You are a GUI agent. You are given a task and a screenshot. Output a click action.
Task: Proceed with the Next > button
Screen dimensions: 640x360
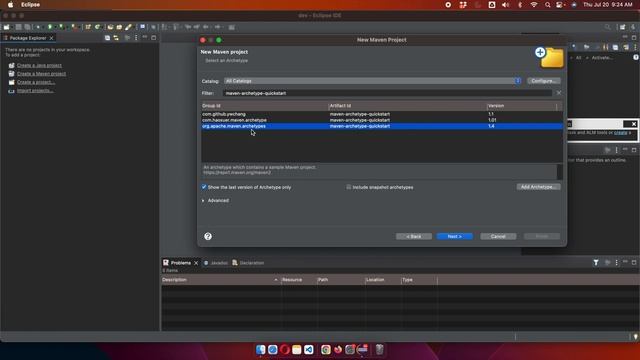[455, 236]
